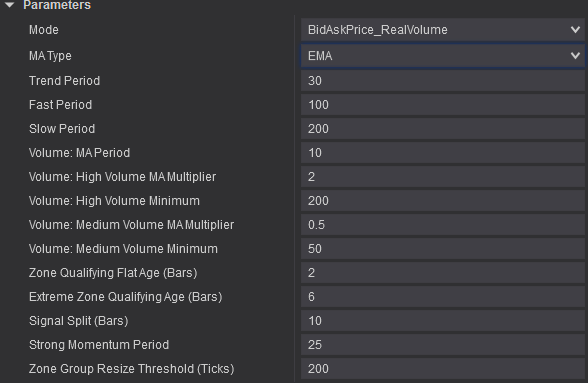Click the Fast Period value field
The width and height of the screenshot is (588, 383).
point(442,105)
